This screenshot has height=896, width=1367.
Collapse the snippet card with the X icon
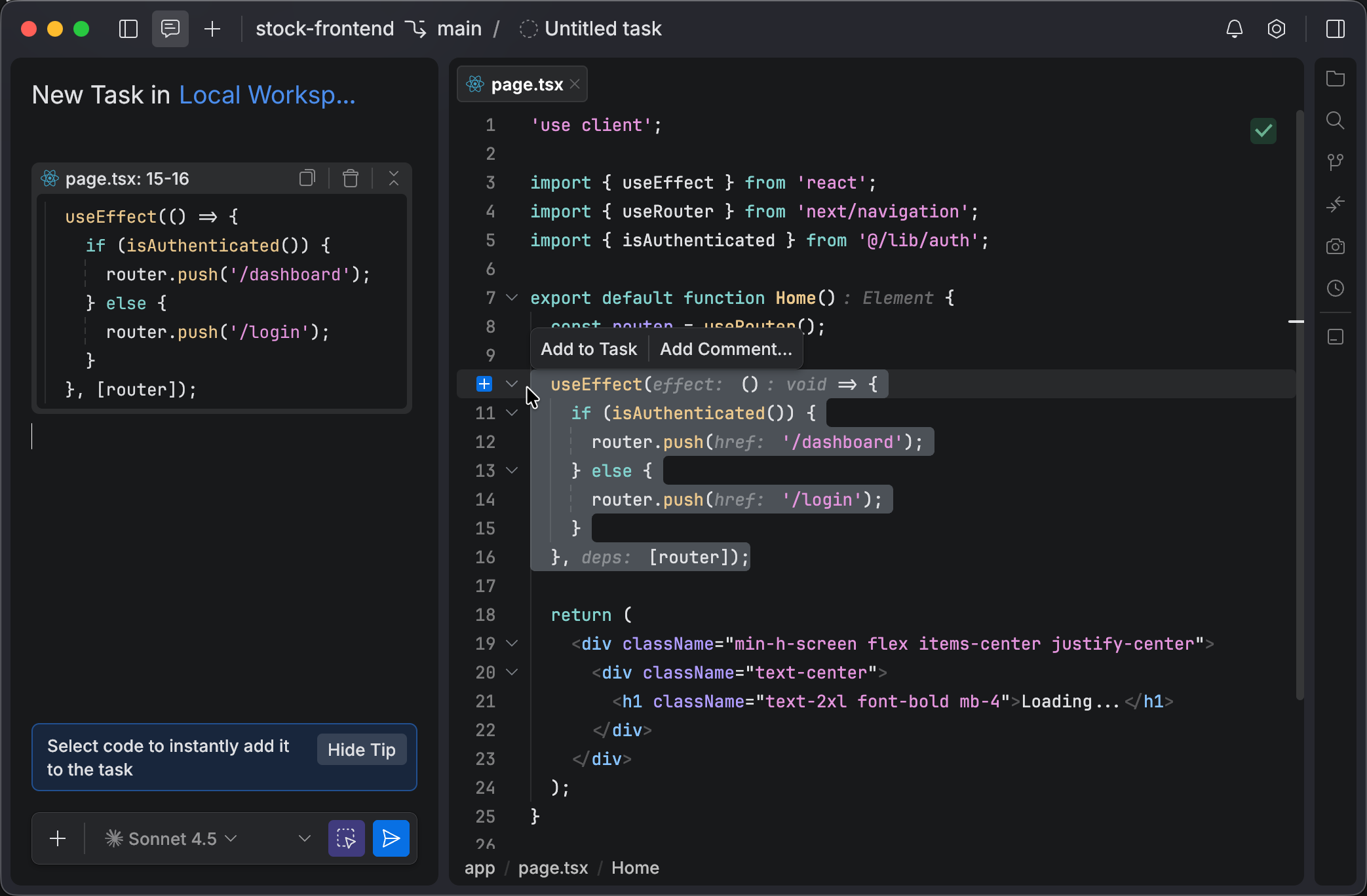(394, 178)
